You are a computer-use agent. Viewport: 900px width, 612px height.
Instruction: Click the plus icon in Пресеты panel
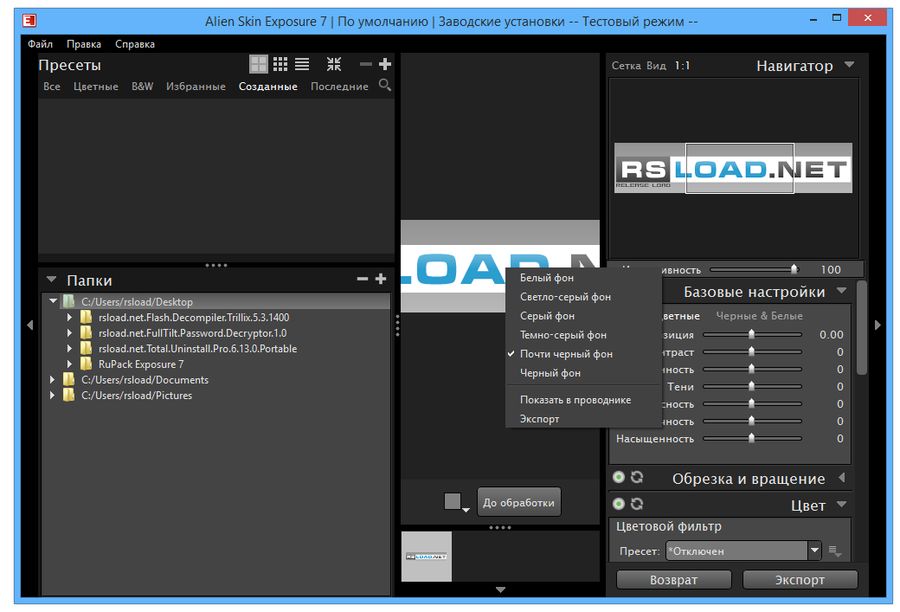coord(385,64)
